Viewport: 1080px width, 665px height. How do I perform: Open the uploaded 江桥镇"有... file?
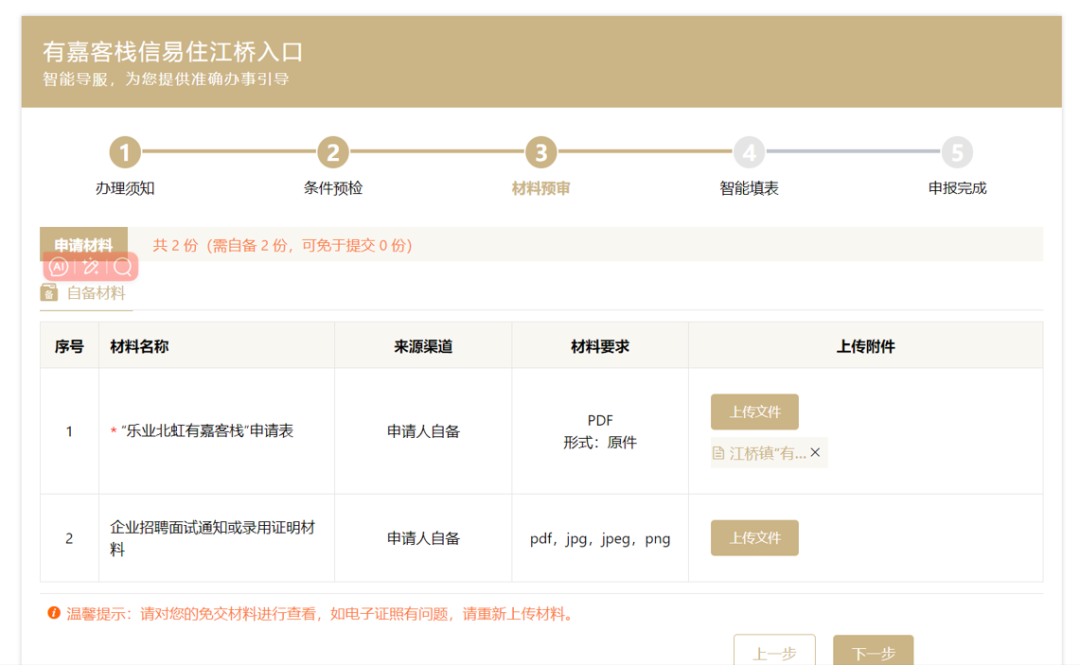pyautogui.click(x=767, y=453)
